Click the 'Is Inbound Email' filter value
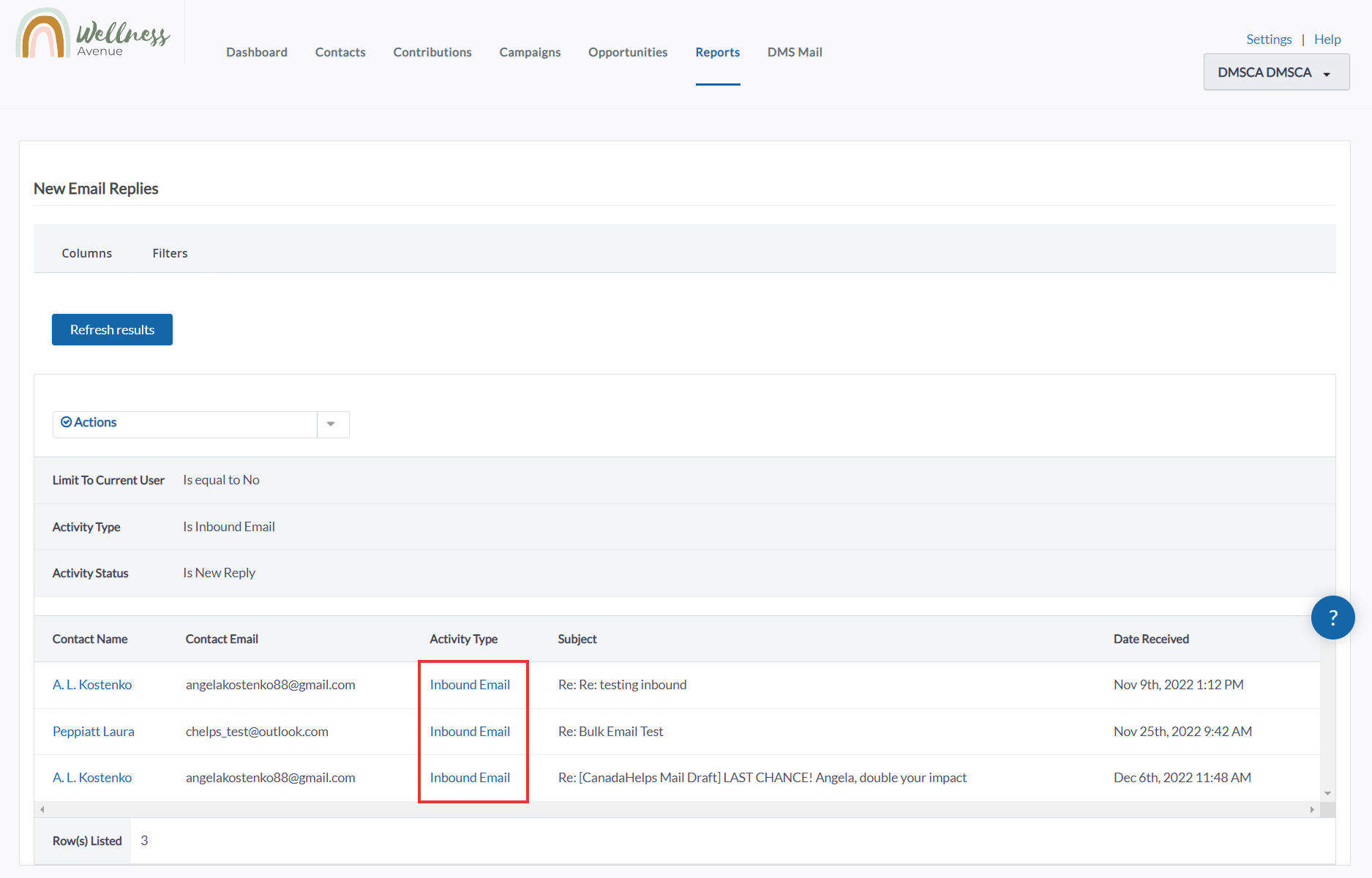 [229, 527]
